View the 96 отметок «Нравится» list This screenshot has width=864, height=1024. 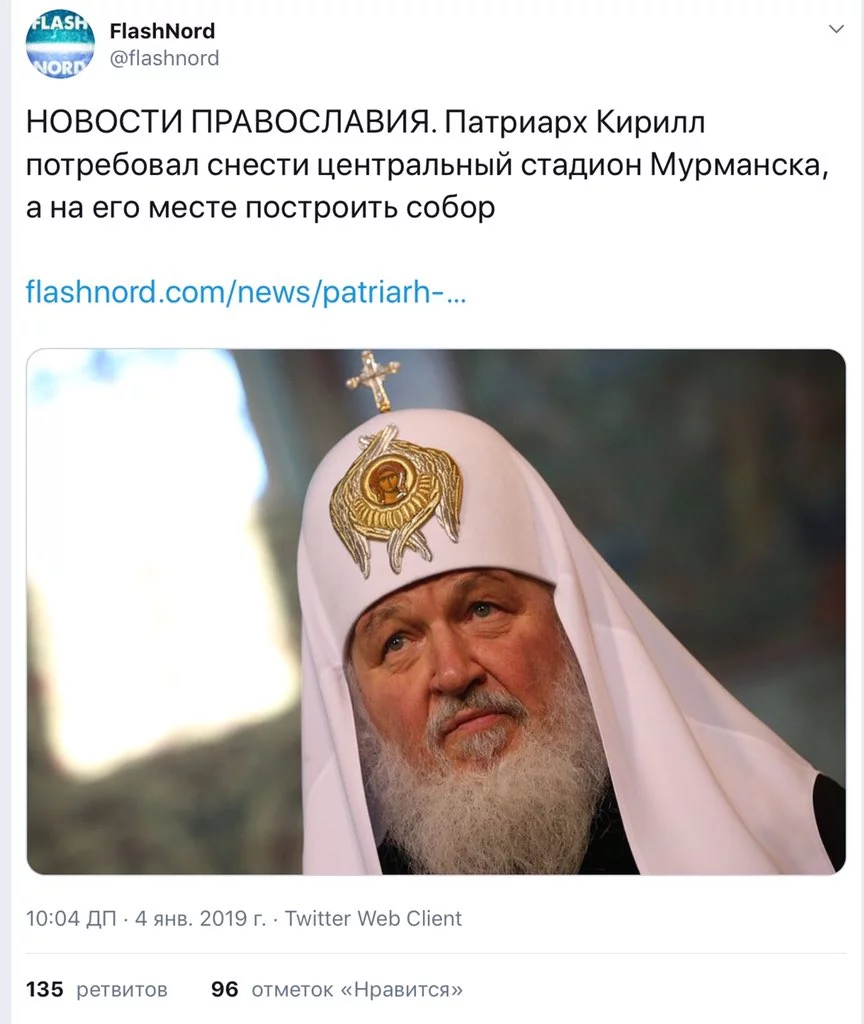tap(336, 989)
